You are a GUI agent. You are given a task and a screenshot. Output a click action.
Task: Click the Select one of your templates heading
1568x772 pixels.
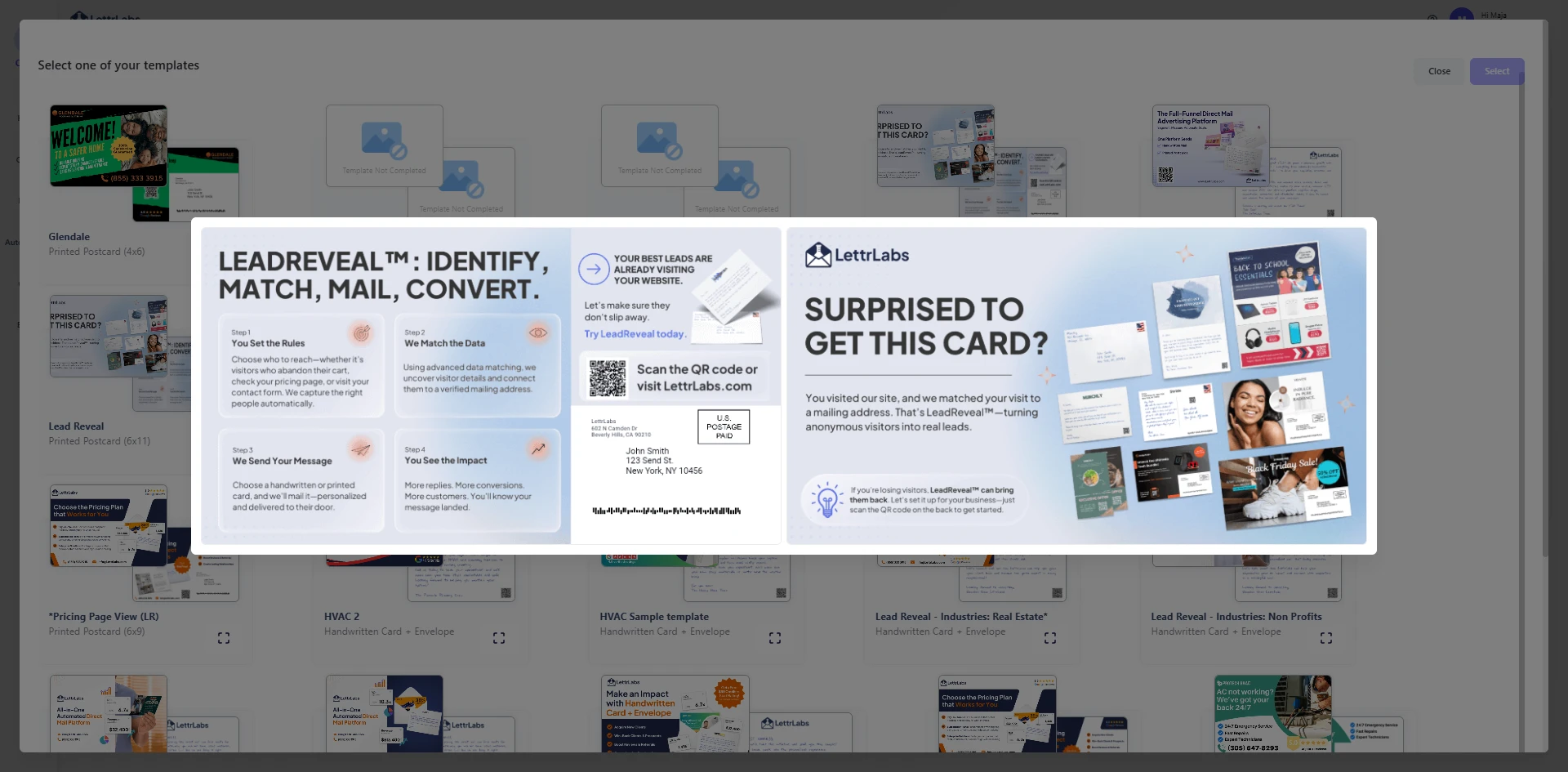tap(118, 65)
